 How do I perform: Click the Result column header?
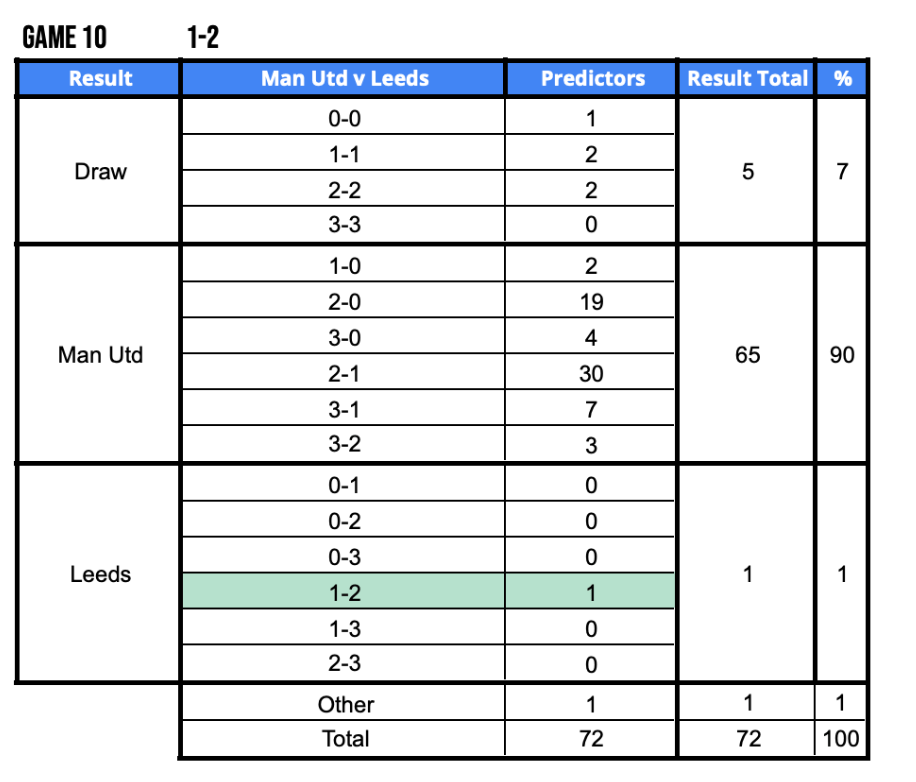[x=100, y=79]
